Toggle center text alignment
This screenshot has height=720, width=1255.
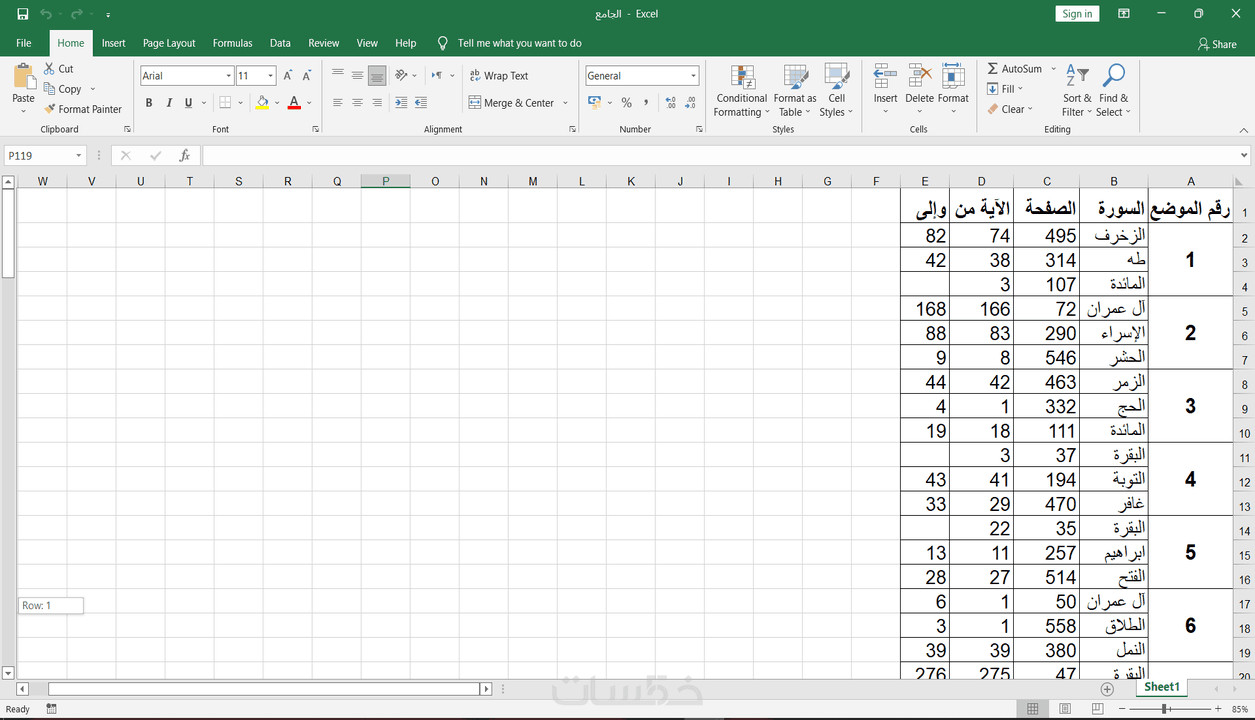357,102
